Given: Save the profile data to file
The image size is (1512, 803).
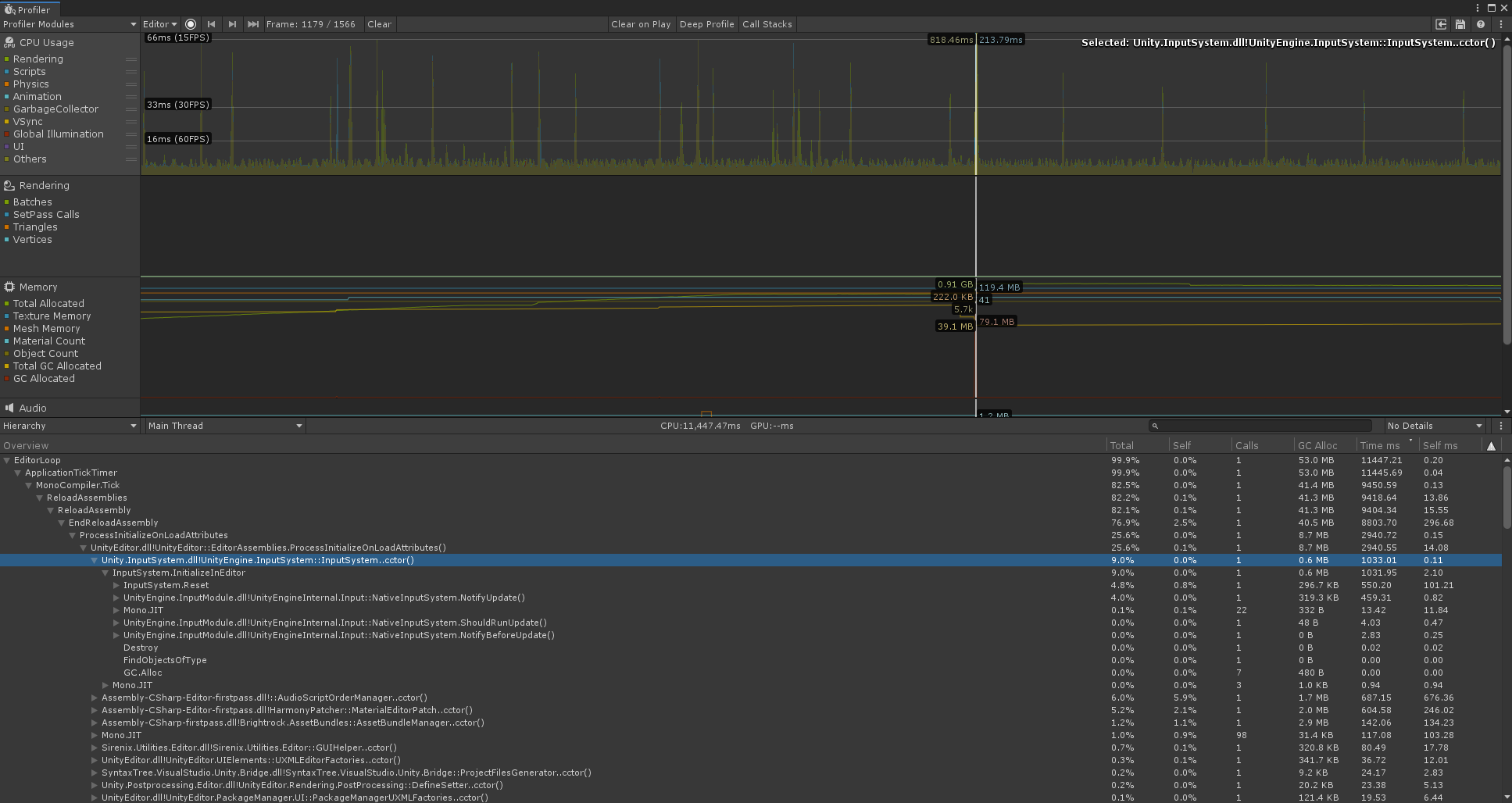Looking at the screenshot, I should tap(1460, 24).
